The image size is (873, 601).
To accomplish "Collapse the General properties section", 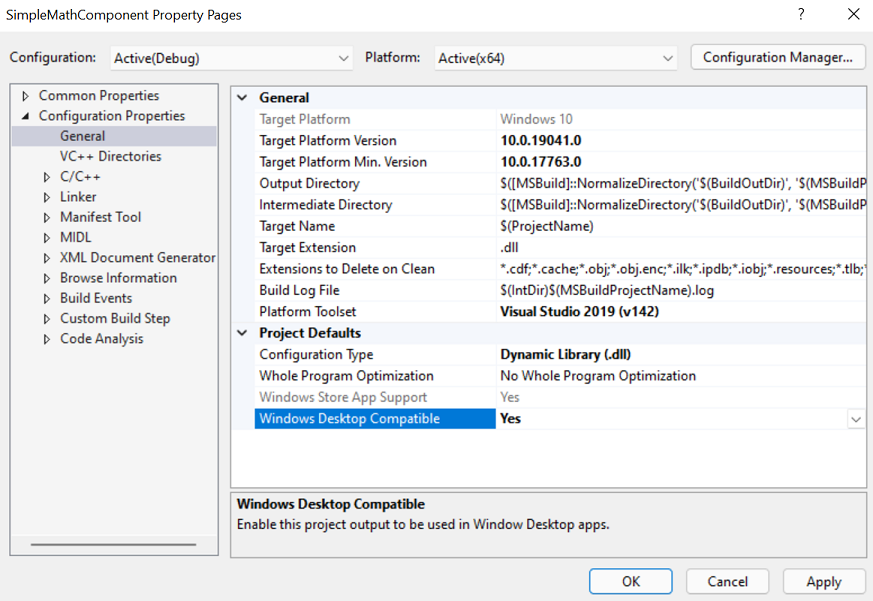I will [240, 99].
